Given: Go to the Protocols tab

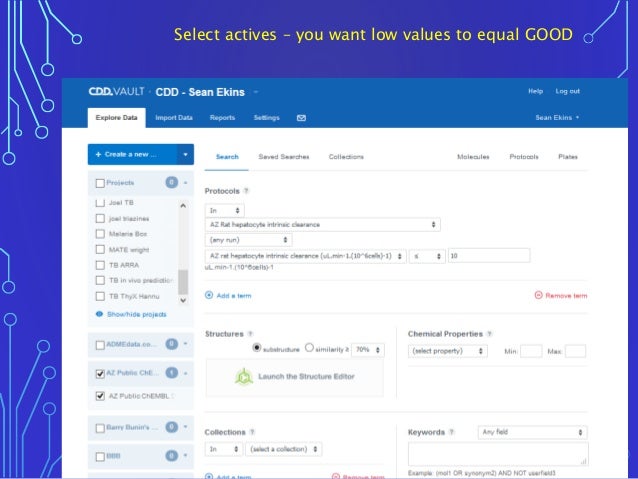Looking at the screenshot, I should tap(524, 157).
